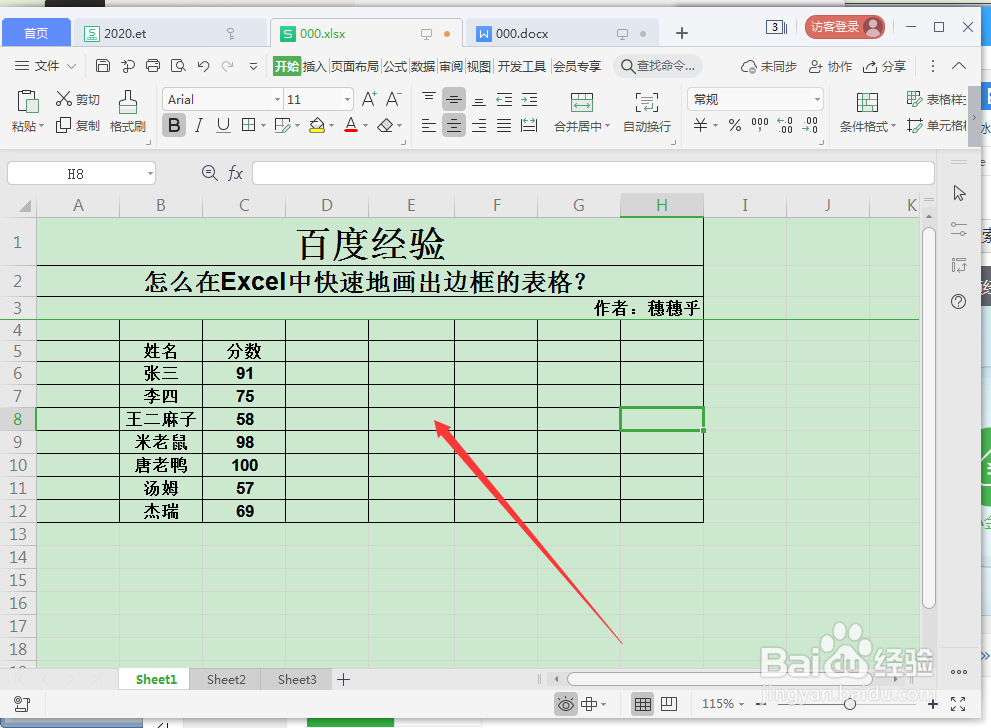Increase font size with A+ icon
This screenshot has height=728, width=991.
369,99
